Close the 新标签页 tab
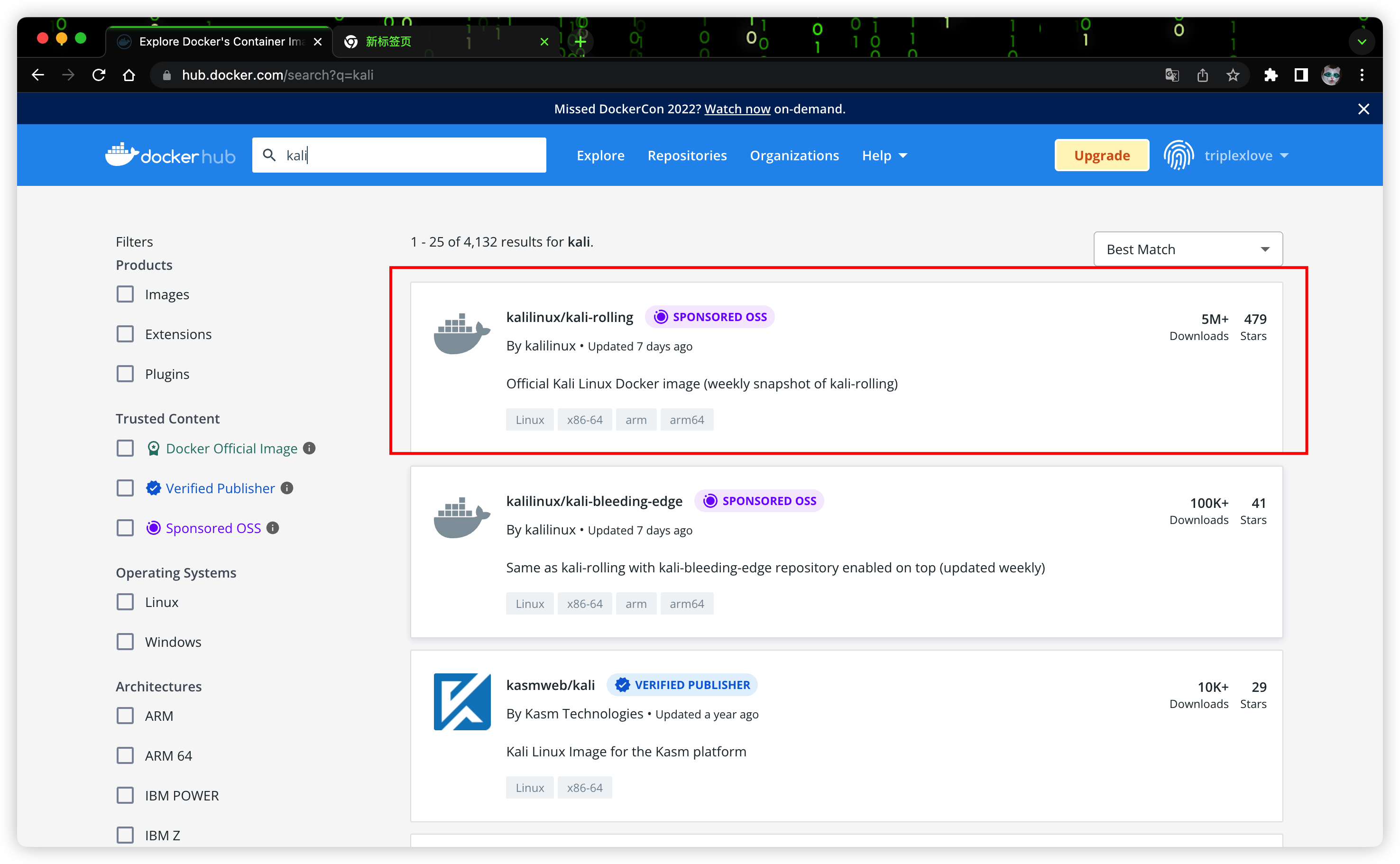The width and height of the screenshot is (1400, 864). (544, 42)
